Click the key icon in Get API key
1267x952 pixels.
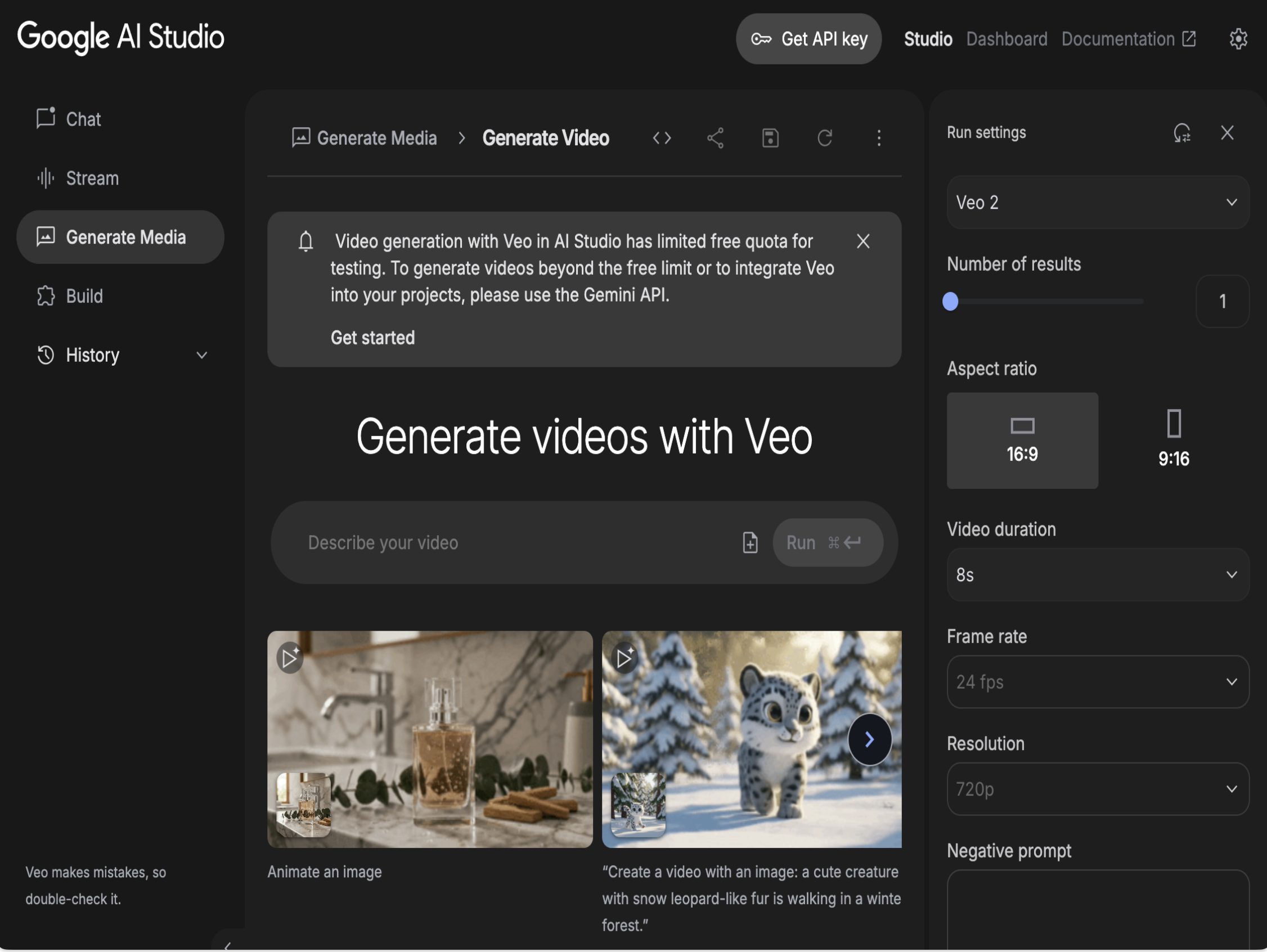point(761,39)
